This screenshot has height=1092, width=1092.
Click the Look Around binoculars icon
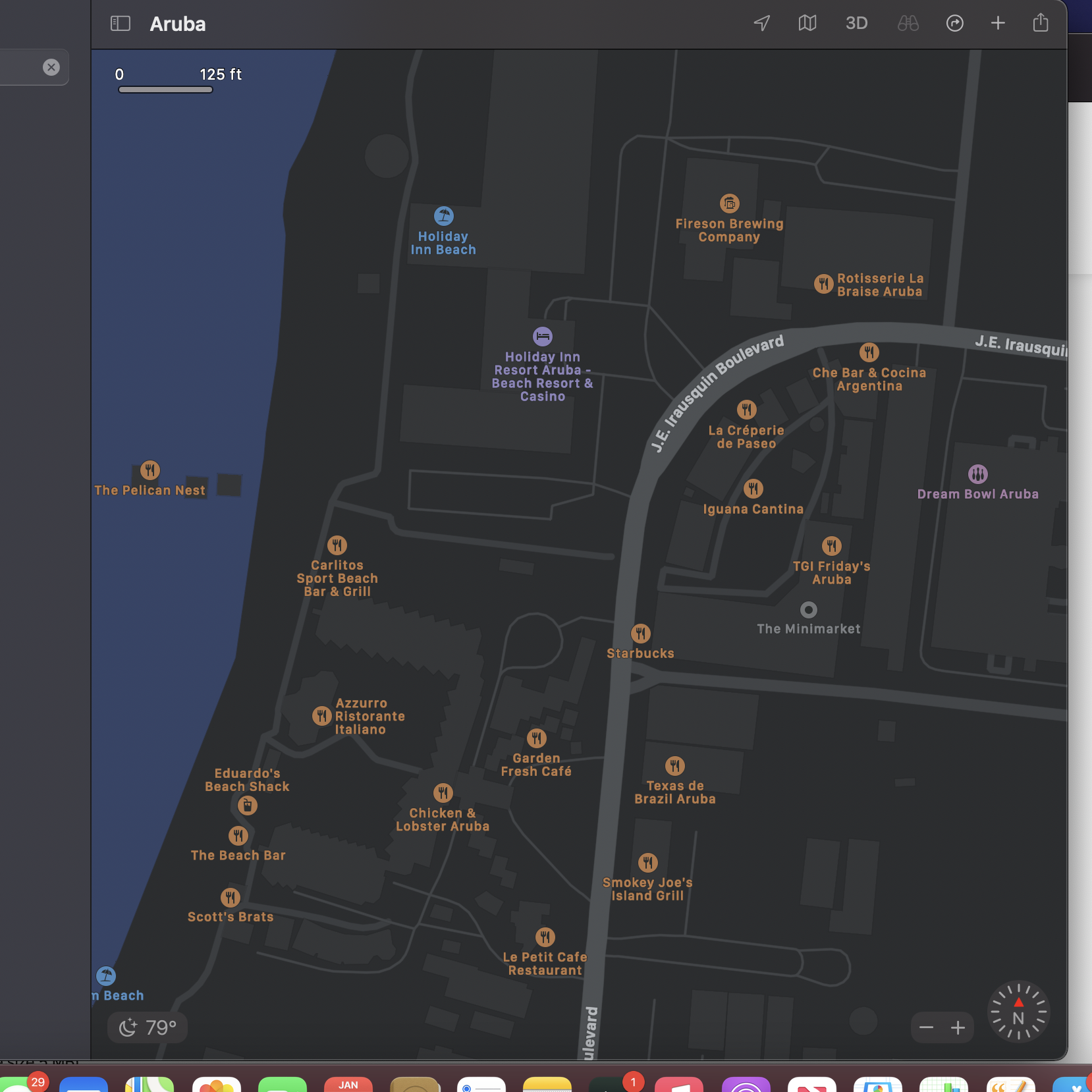[x=908, y=23]
